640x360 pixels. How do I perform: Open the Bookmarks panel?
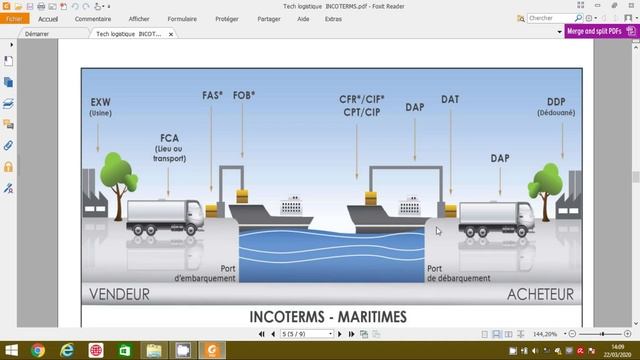point(8,61)
